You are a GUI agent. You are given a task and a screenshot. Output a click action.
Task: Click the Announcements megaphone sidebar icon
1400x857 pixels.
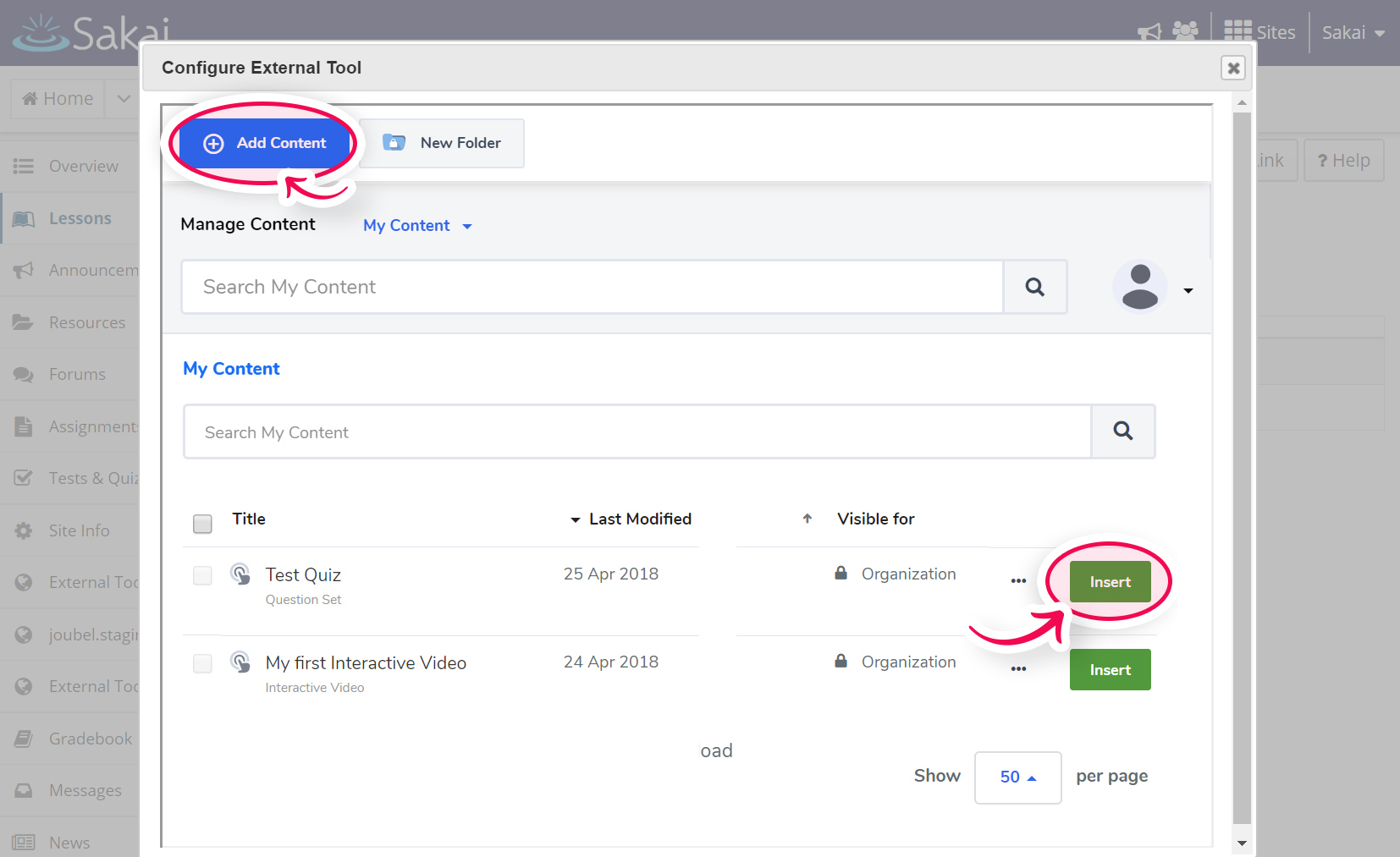pos(24,270)
